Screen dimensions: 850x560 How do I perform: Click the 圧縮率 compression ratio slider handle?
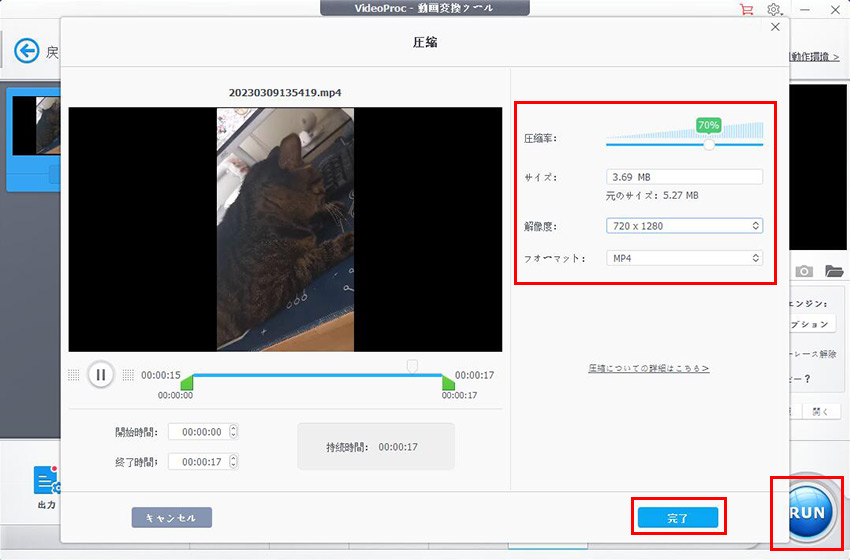(709, 144)
